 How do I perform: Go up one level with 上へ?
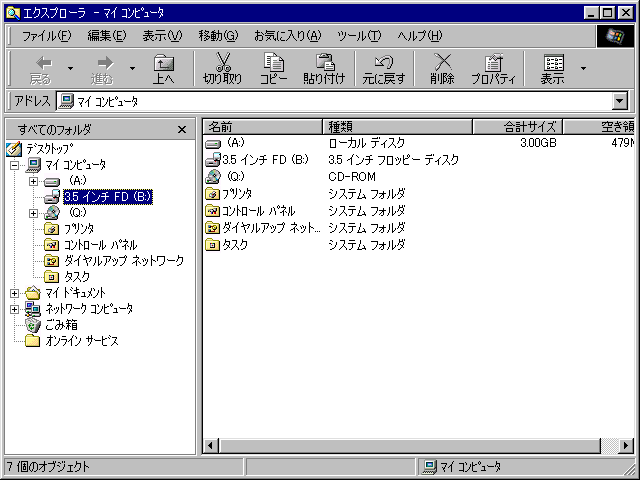pos(164,69)
